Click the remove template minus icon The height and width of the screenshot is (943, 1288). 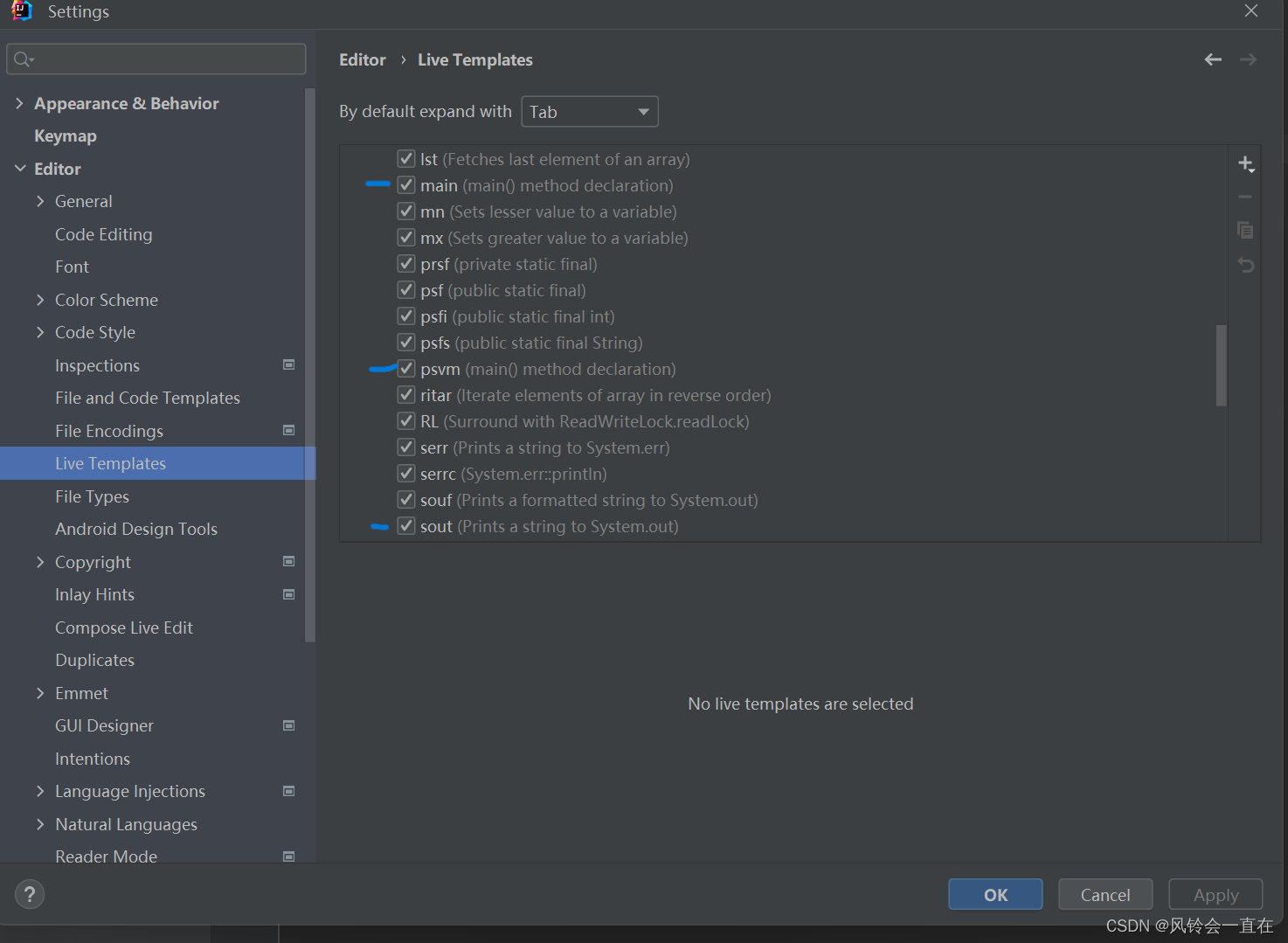click(x=1246, y=197)
